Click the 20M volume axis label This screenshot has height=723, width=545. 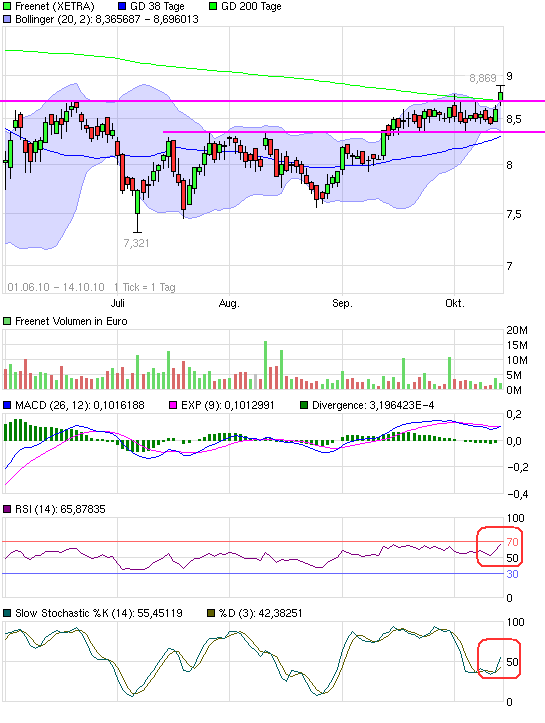pos(517,330)
